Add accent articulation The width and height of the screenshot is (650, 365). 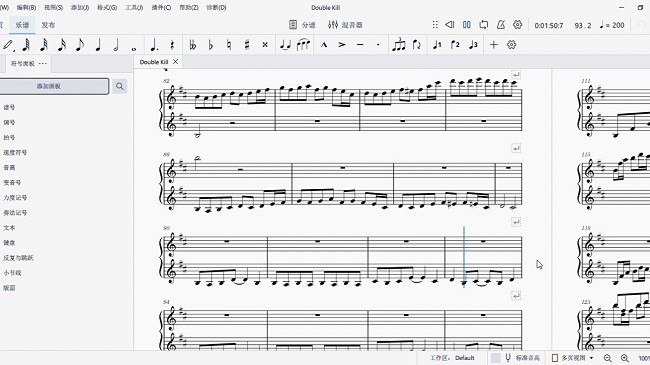point(342,45)
